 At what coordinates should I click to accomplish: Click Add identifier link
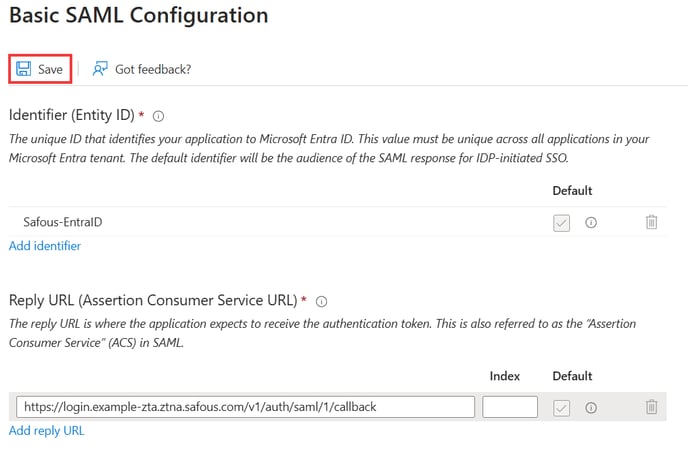[x=45, y=246]
